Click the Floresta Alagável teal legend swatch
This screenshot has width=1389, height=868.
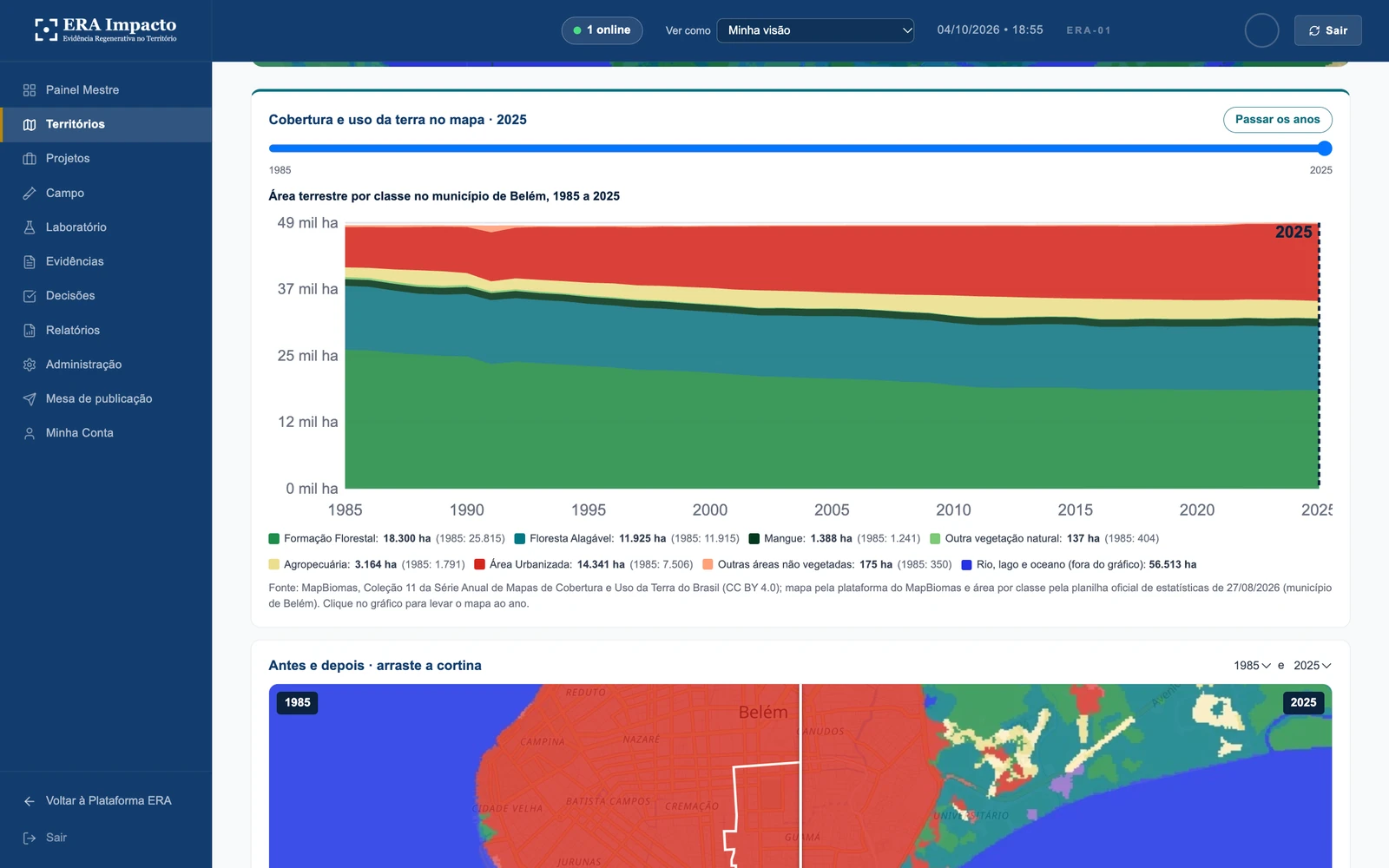[520, 539]
